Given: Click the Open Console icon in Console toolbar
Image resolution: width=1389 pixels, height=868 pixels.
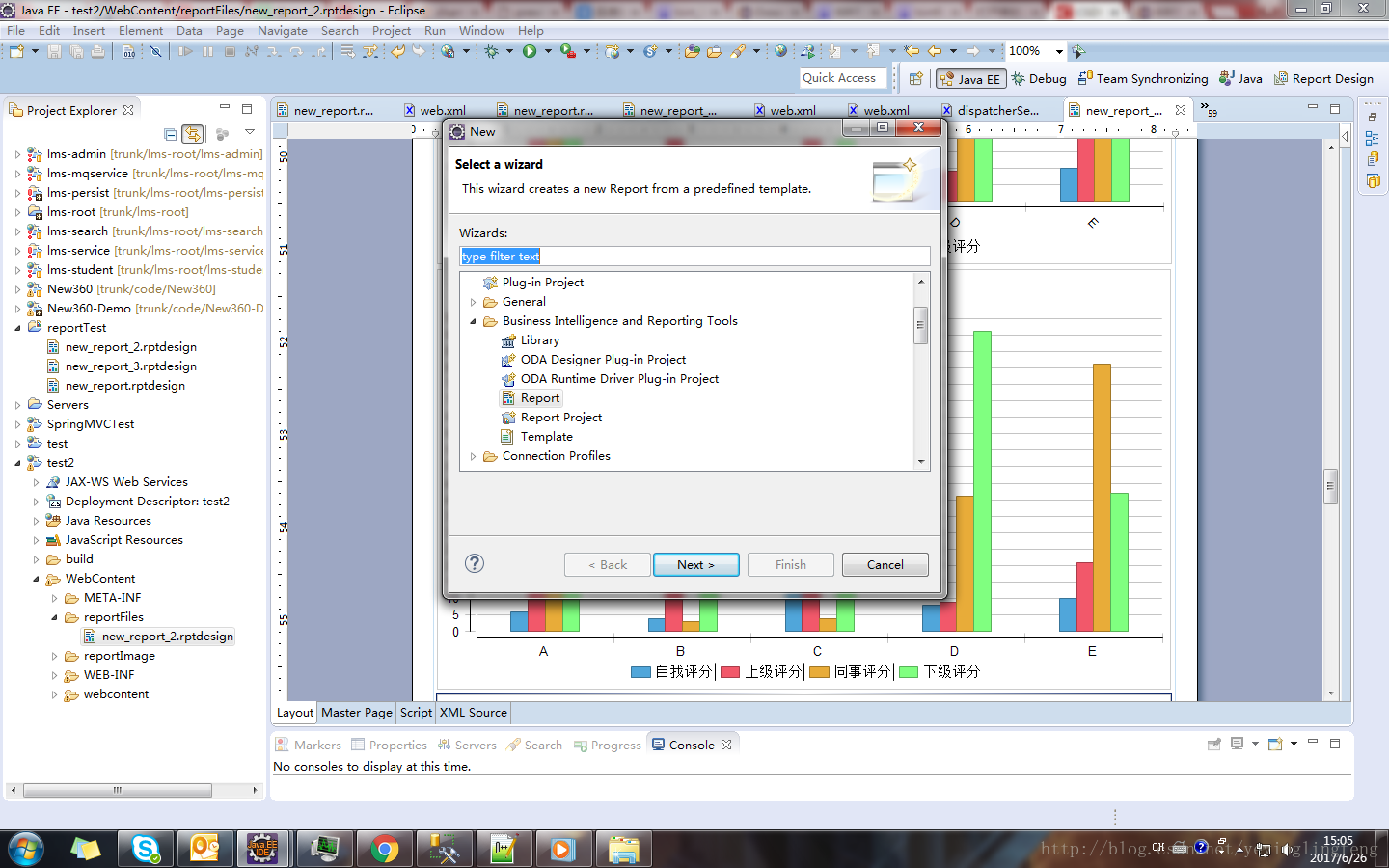Looking at the screenshot, I should (x=1275, y=744).
